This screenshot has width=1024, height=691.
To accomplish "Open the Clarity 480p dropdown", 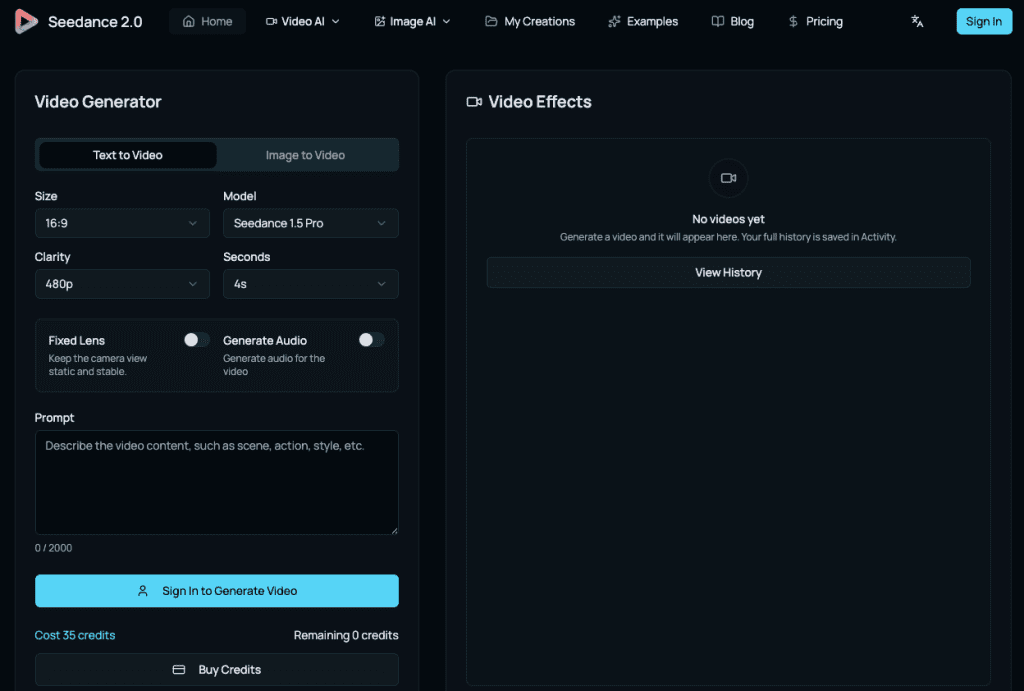I will [x=122, y=284].
